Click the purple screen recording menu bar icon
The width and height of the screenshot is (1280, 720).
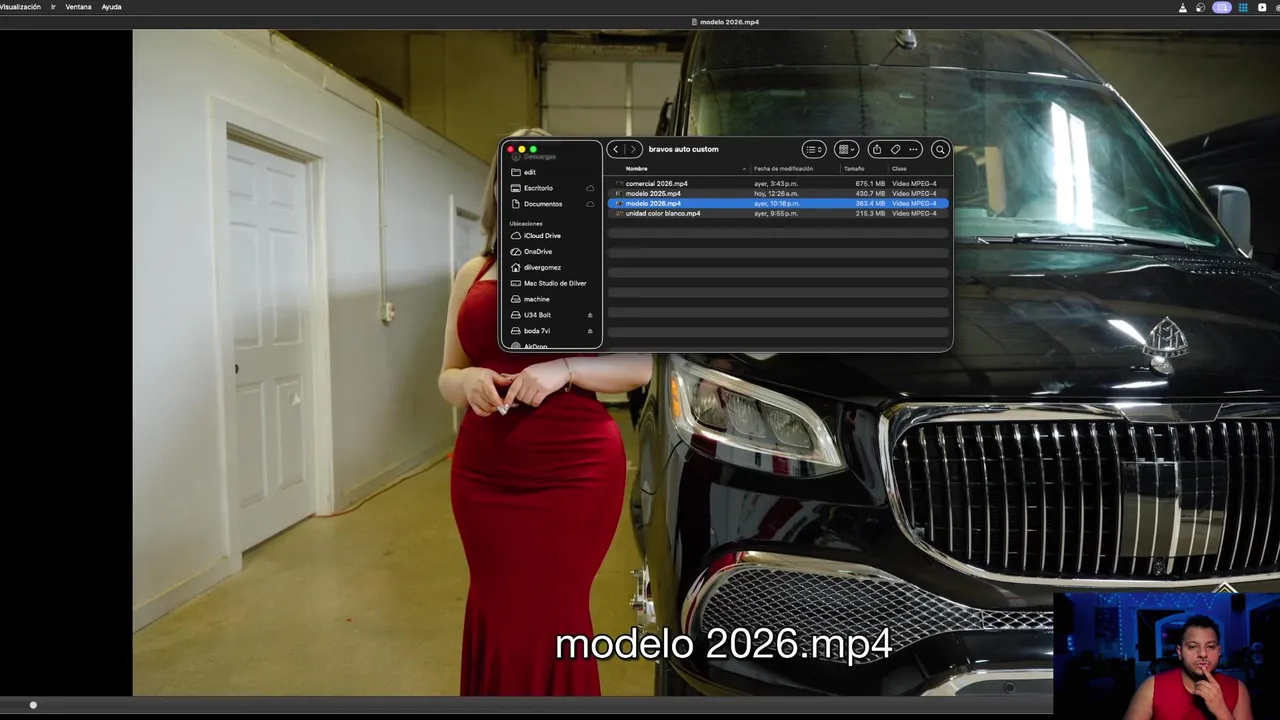click(x=1222, y=7)
